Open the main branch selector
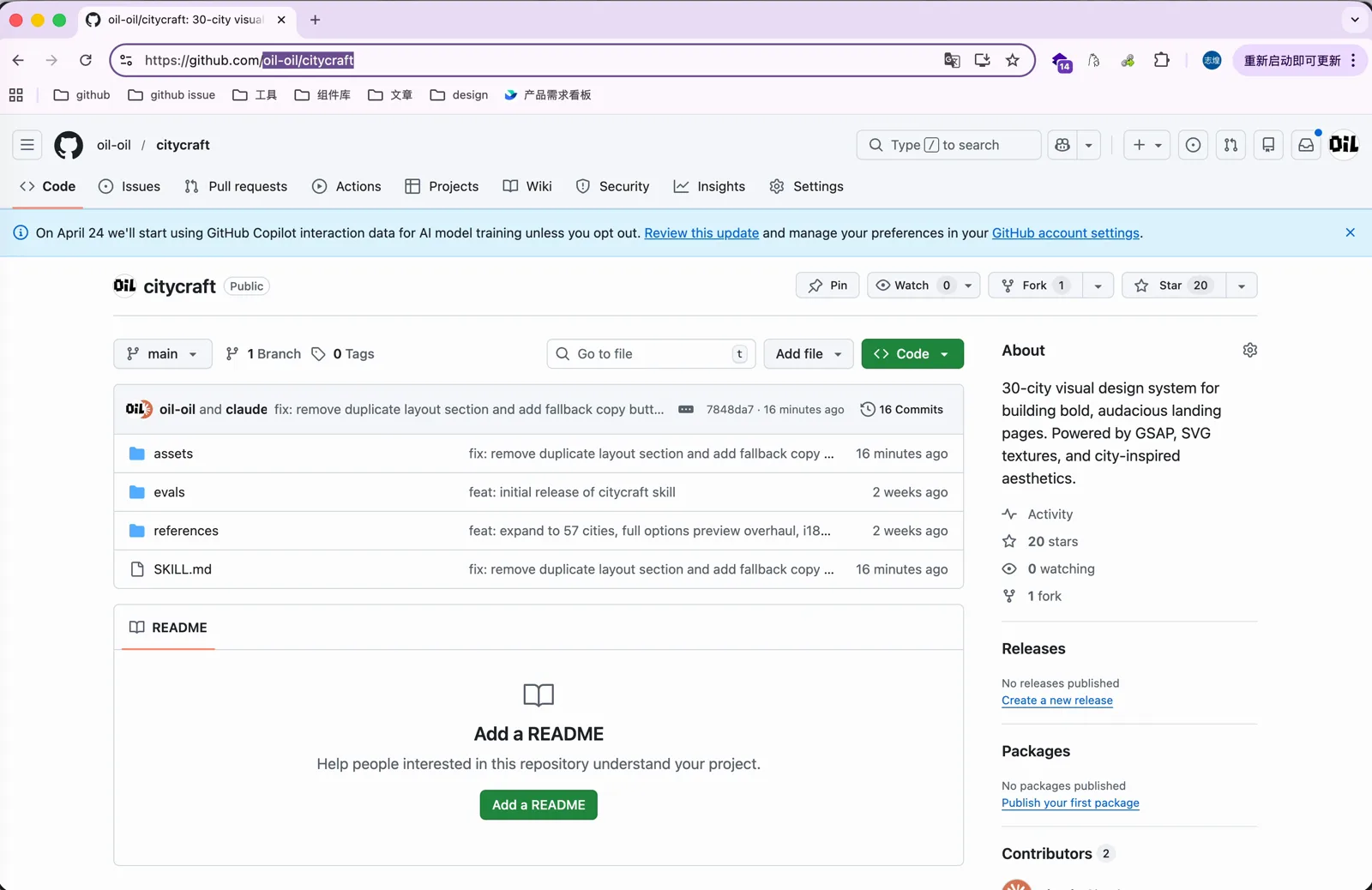 coord(162,354)
